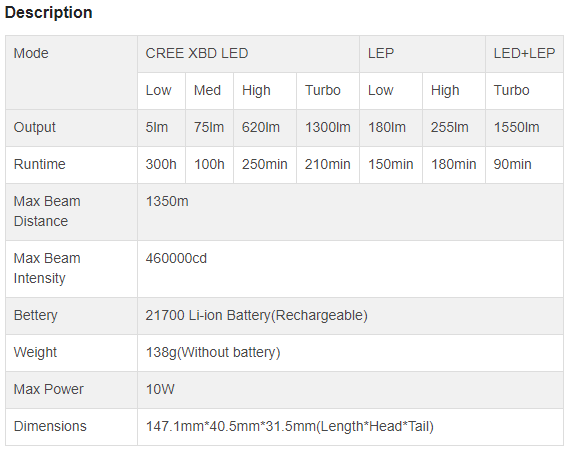Click the Med mode cell
The width and height of the screenshot is (570, 454).
209,91
